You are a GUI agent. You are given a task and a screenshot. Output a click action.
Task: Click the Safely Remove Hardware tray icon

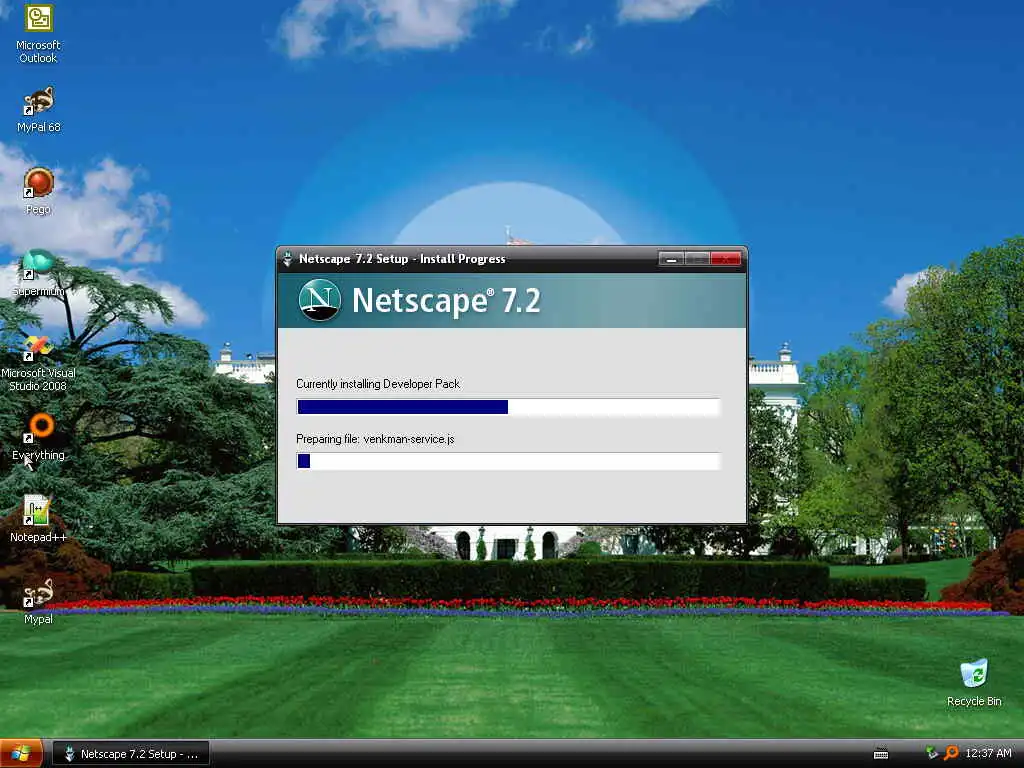(x=932, y=753)
